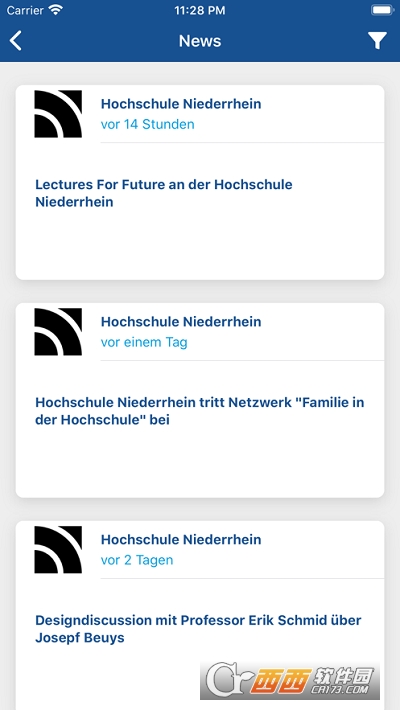
Task: Tap Hochschule Niederrhein name on second card
Action: coord(181,321)
